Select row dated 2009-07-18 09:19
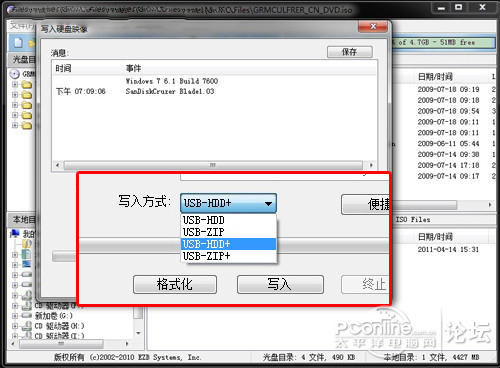This screenshot has height=368, width=500. (448, 89)
